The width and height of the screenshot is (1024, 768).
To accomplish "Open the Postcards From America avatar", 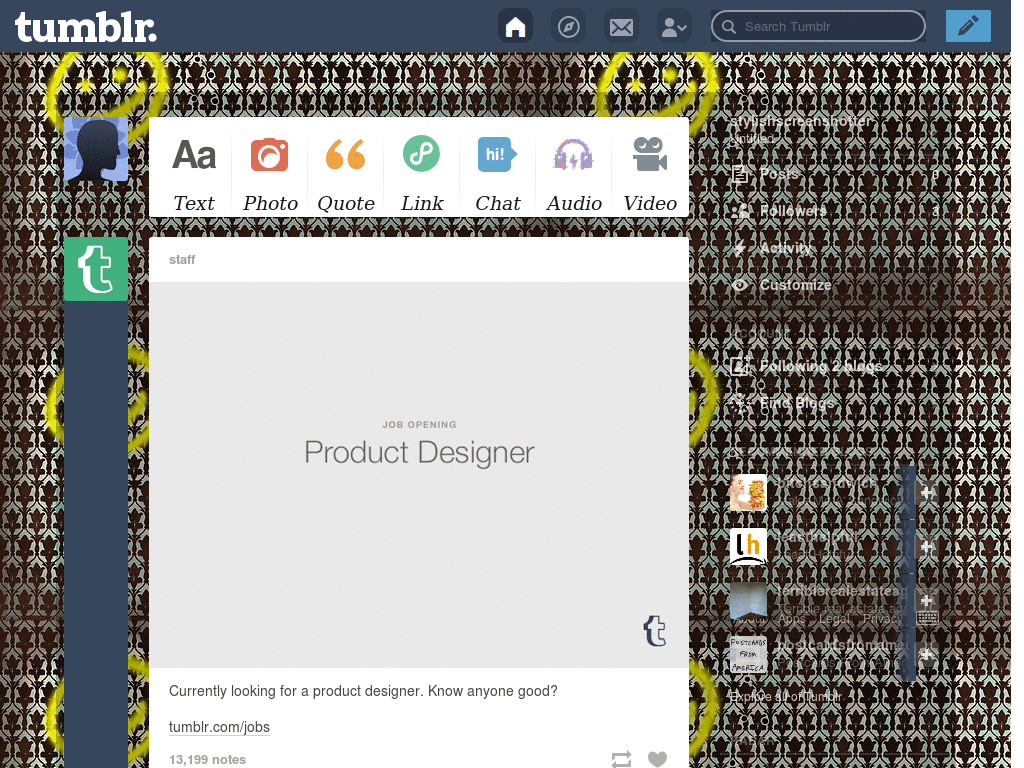I will (x=748, y=654).
